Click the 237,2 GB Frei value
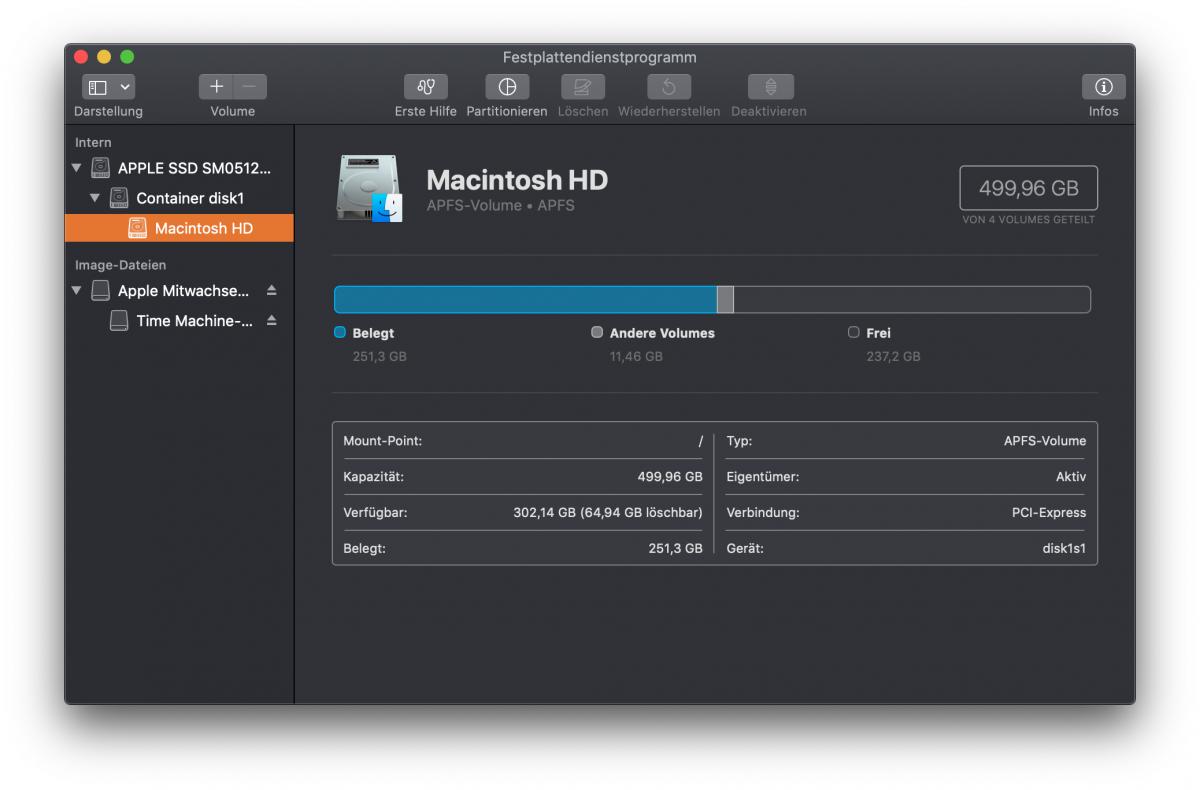 (x=893, y=356)
